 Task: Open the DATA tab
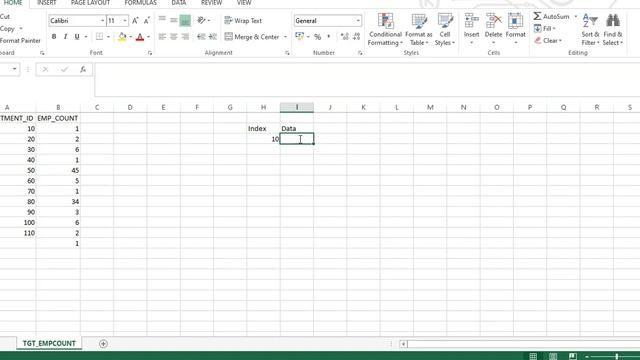pyautogui.click(x=179, y=3)
